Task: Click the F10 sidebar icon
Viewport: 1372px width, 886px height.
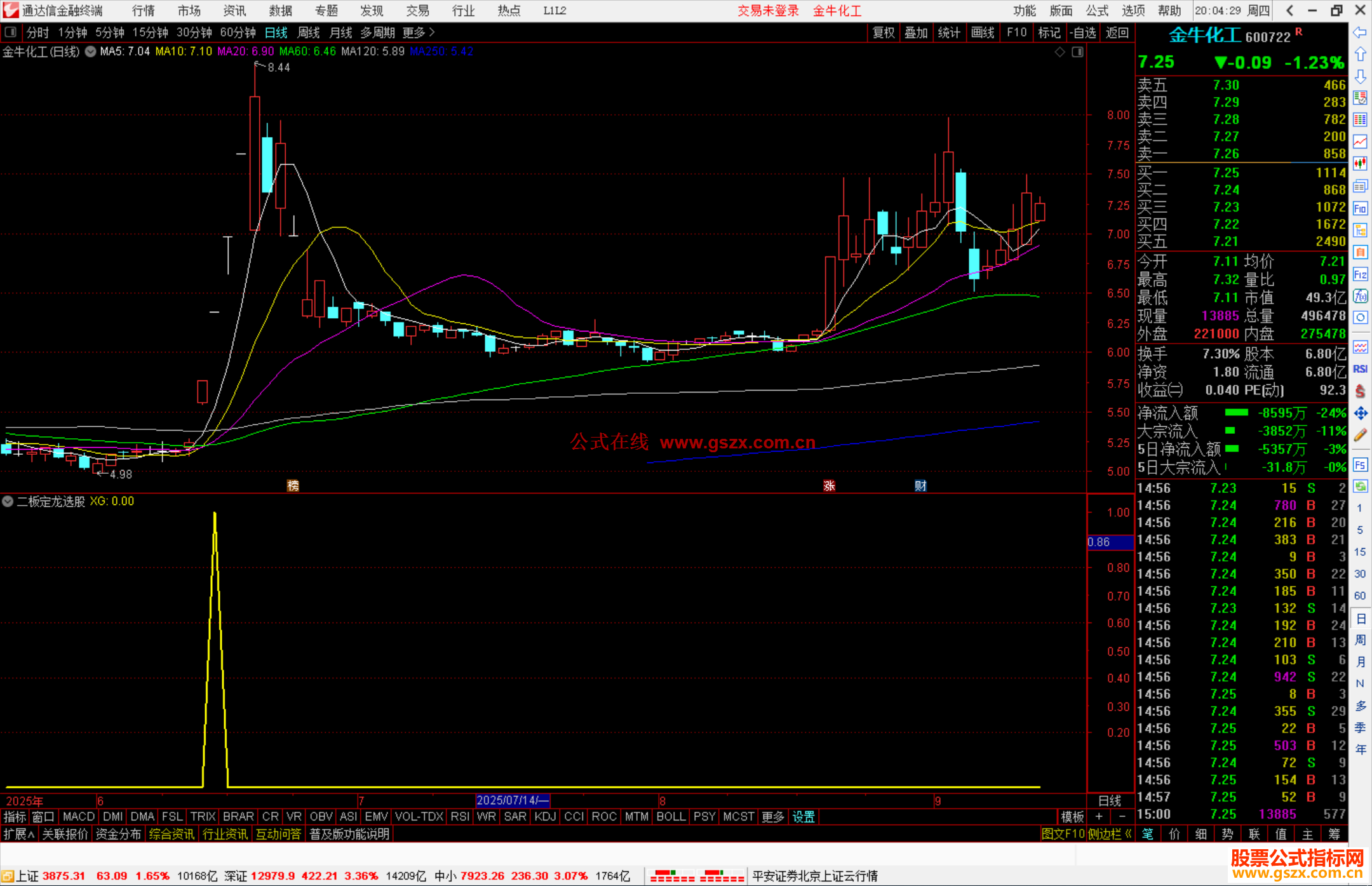Action: (x=1360, y=208)
